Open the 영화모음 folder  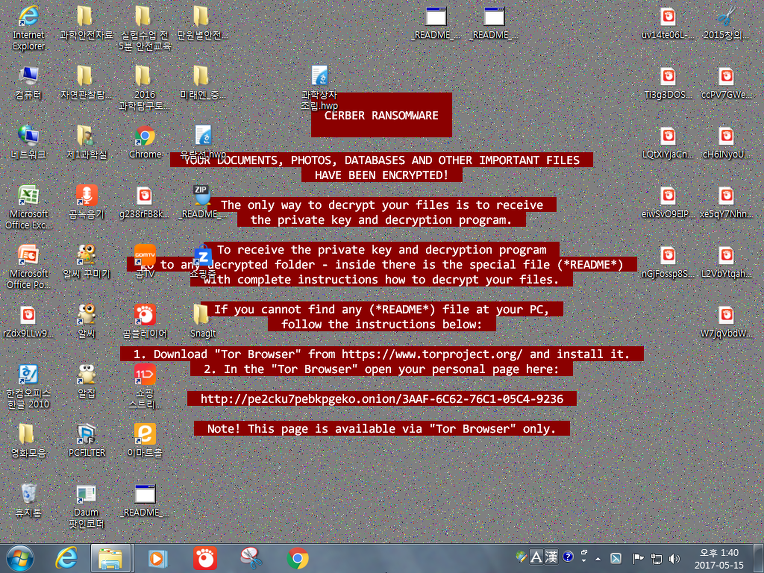coord(28,441)
